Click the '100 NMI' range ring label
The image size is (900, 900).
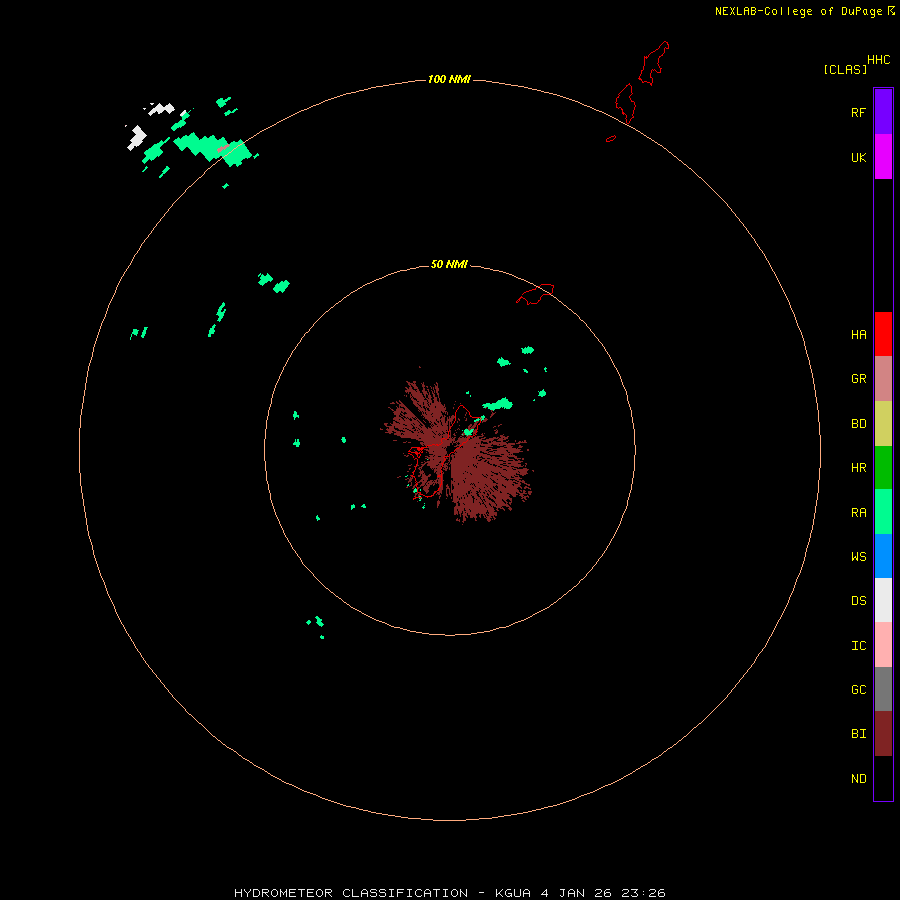pyautogui.click(x=449, y=79)
